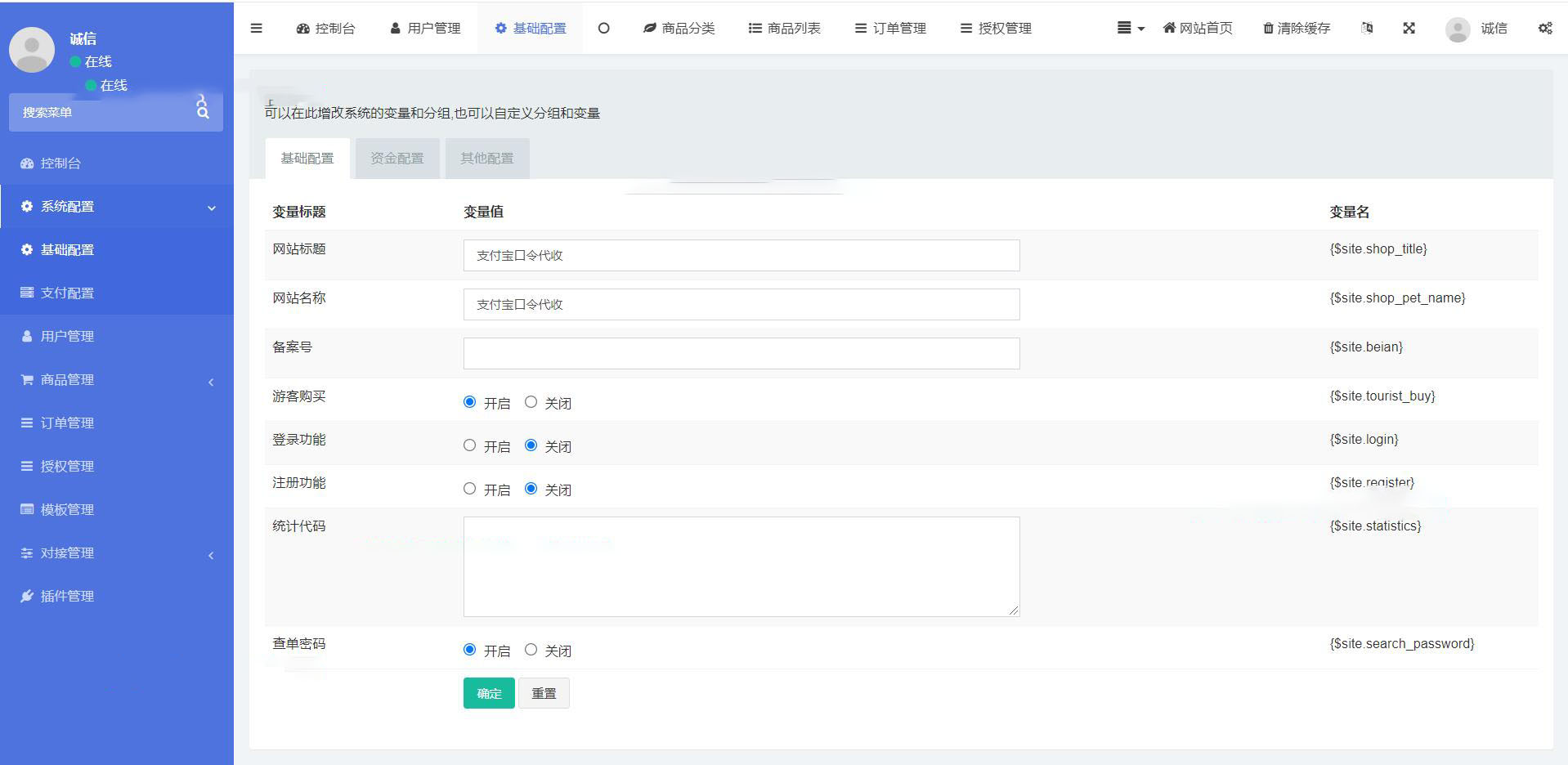Open settings gears icon at top right
Screen dimensions: 1568x765
tap(1545, 28)
